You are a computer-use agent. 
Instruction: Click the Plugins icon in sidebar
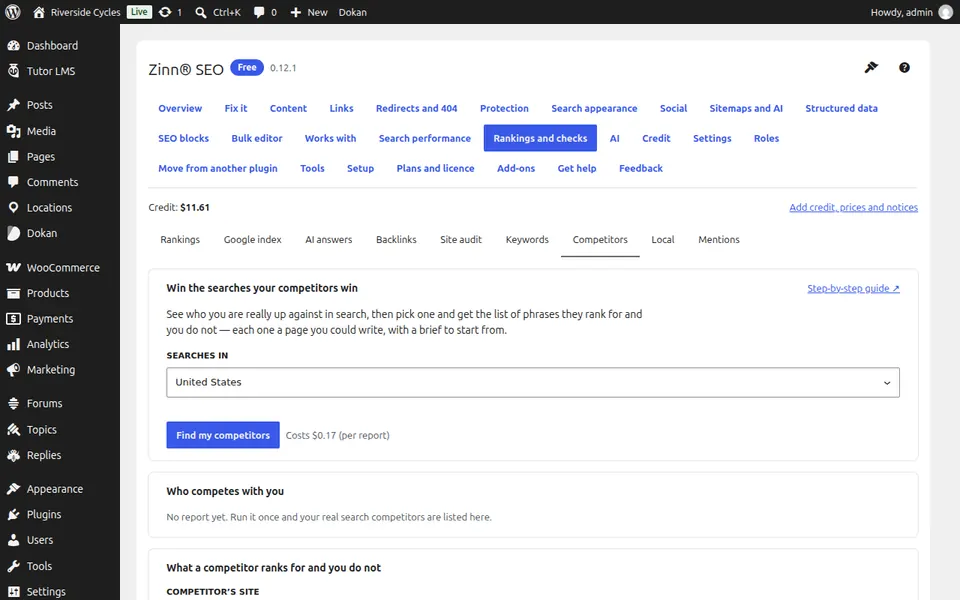coord(13,514)
